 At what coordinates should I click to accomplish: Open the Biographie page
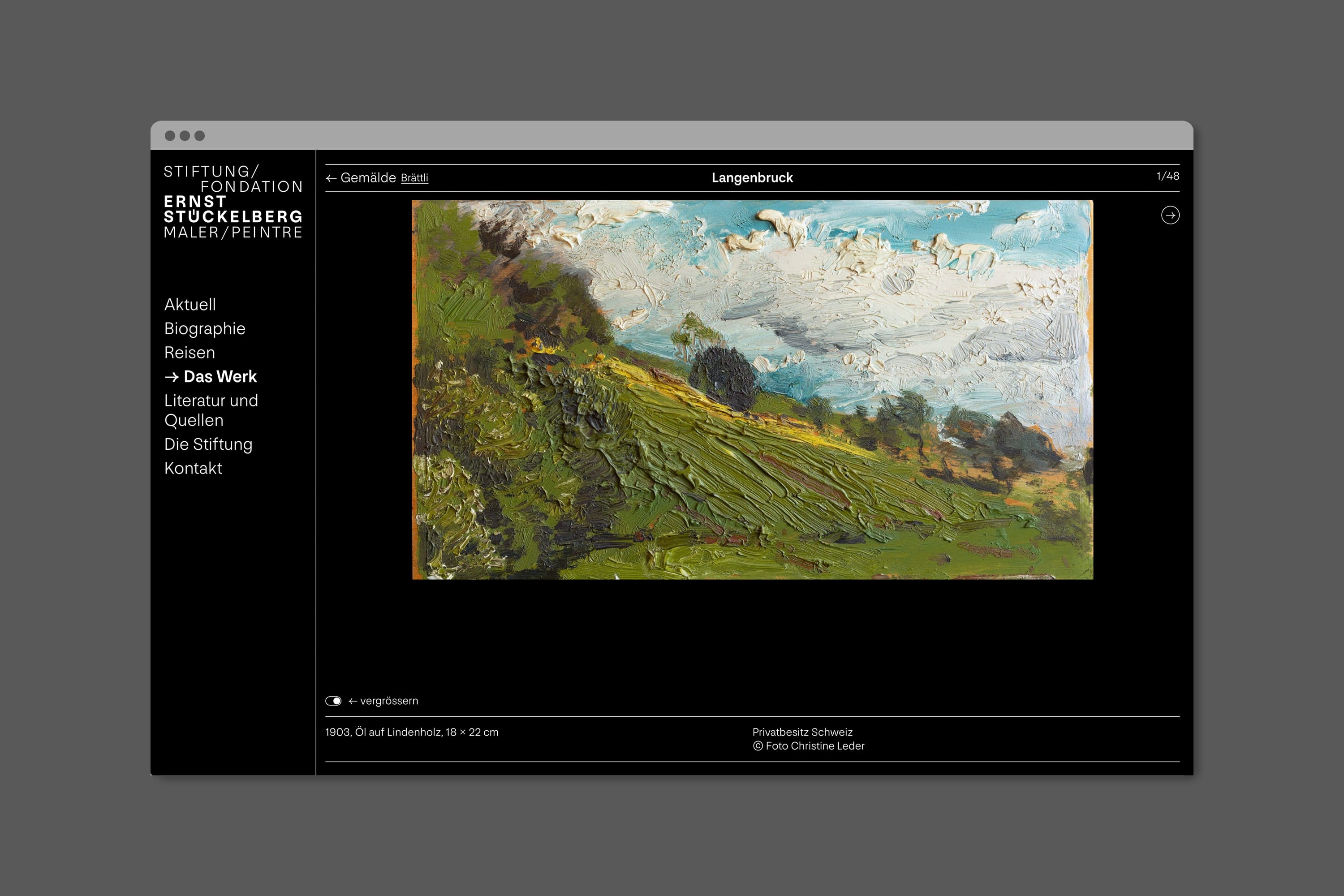[205, 328]
